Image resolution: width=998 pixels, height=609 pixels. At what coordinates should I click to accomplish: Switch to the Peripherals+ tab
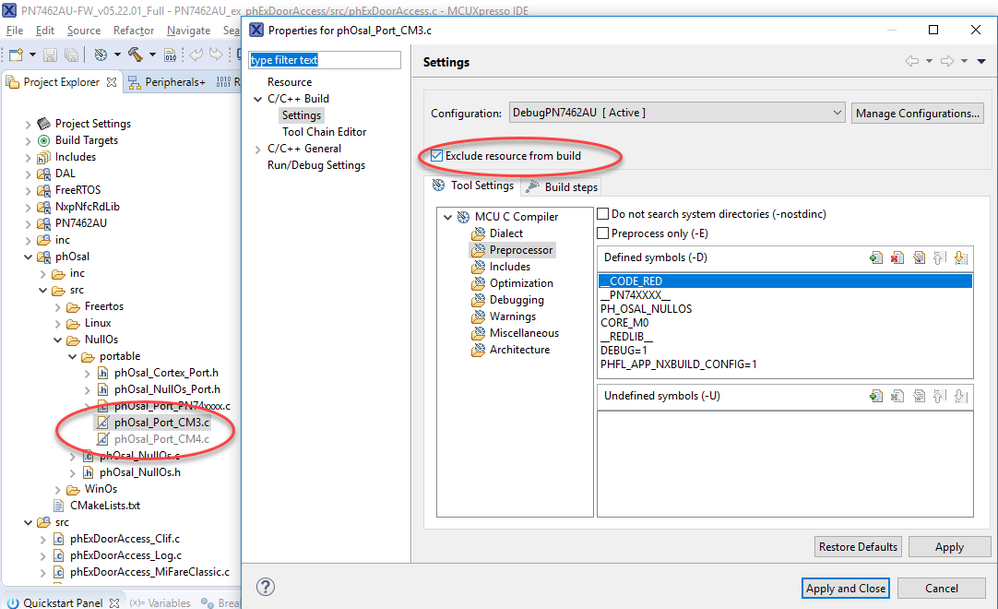pos(167,82)
